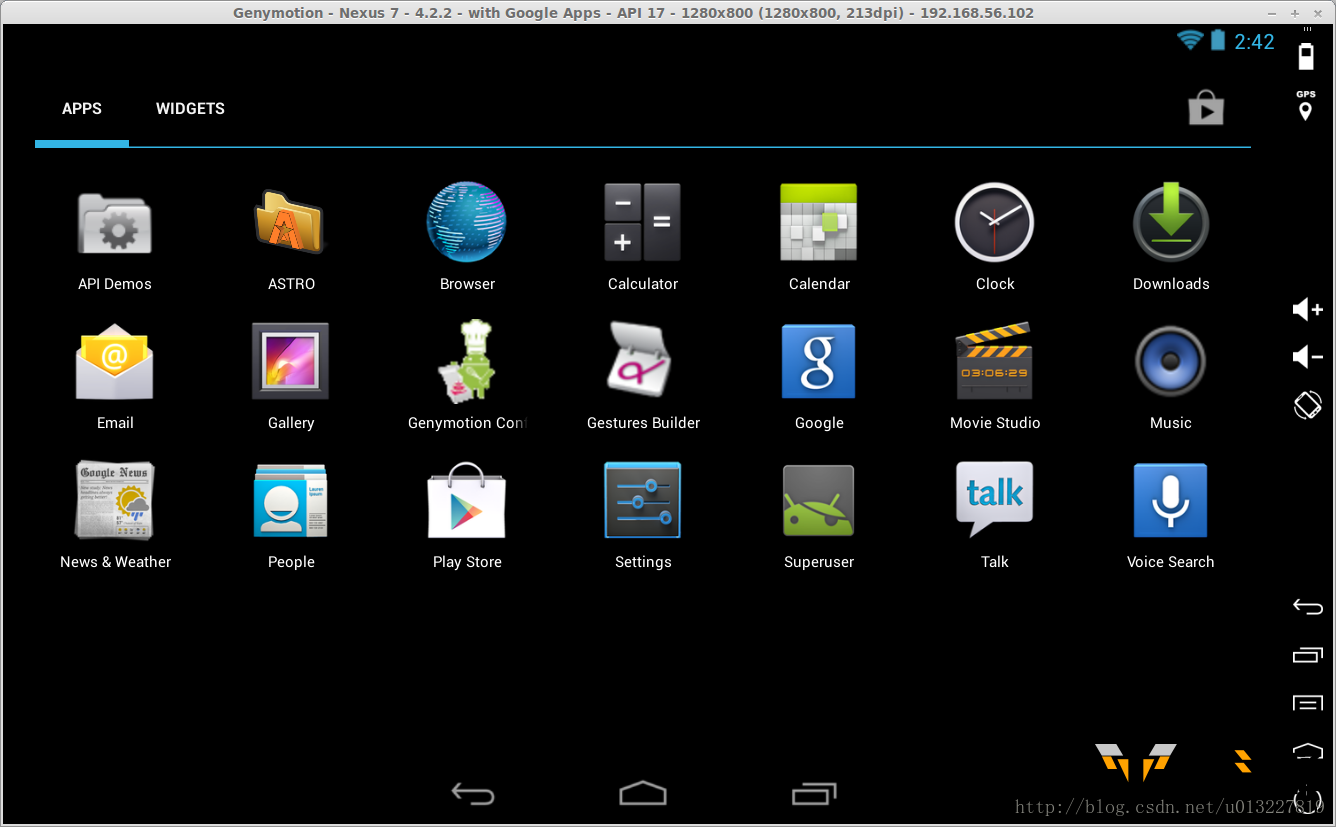Tap Android back navigation button
This screenshot has height=827, width=1336.
(472, 794)
